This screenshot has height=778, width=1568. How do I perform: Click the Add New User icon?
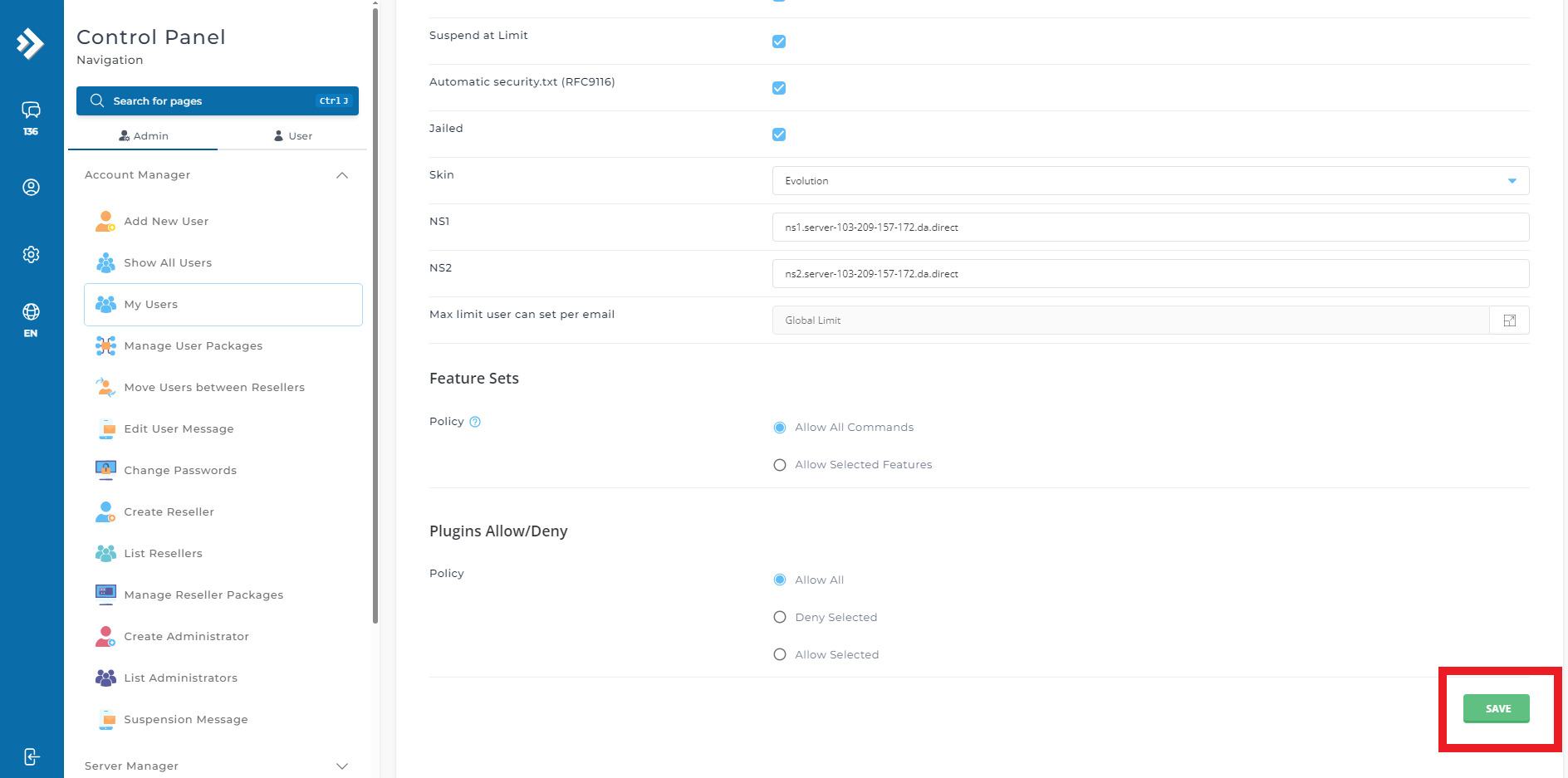click(105, 221)
